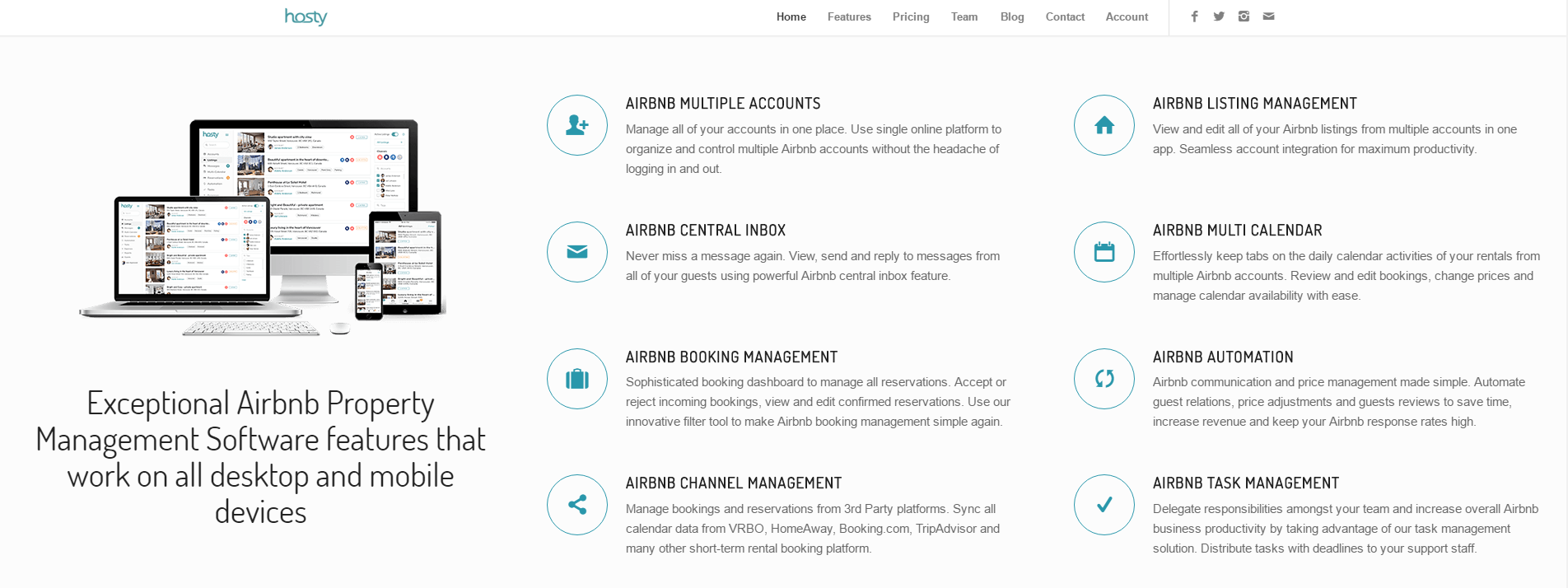This screenshot has width=1568, height=588.
Task: Click the Multiple Accounts add-user icon
Action: click(x=577, y=125)
